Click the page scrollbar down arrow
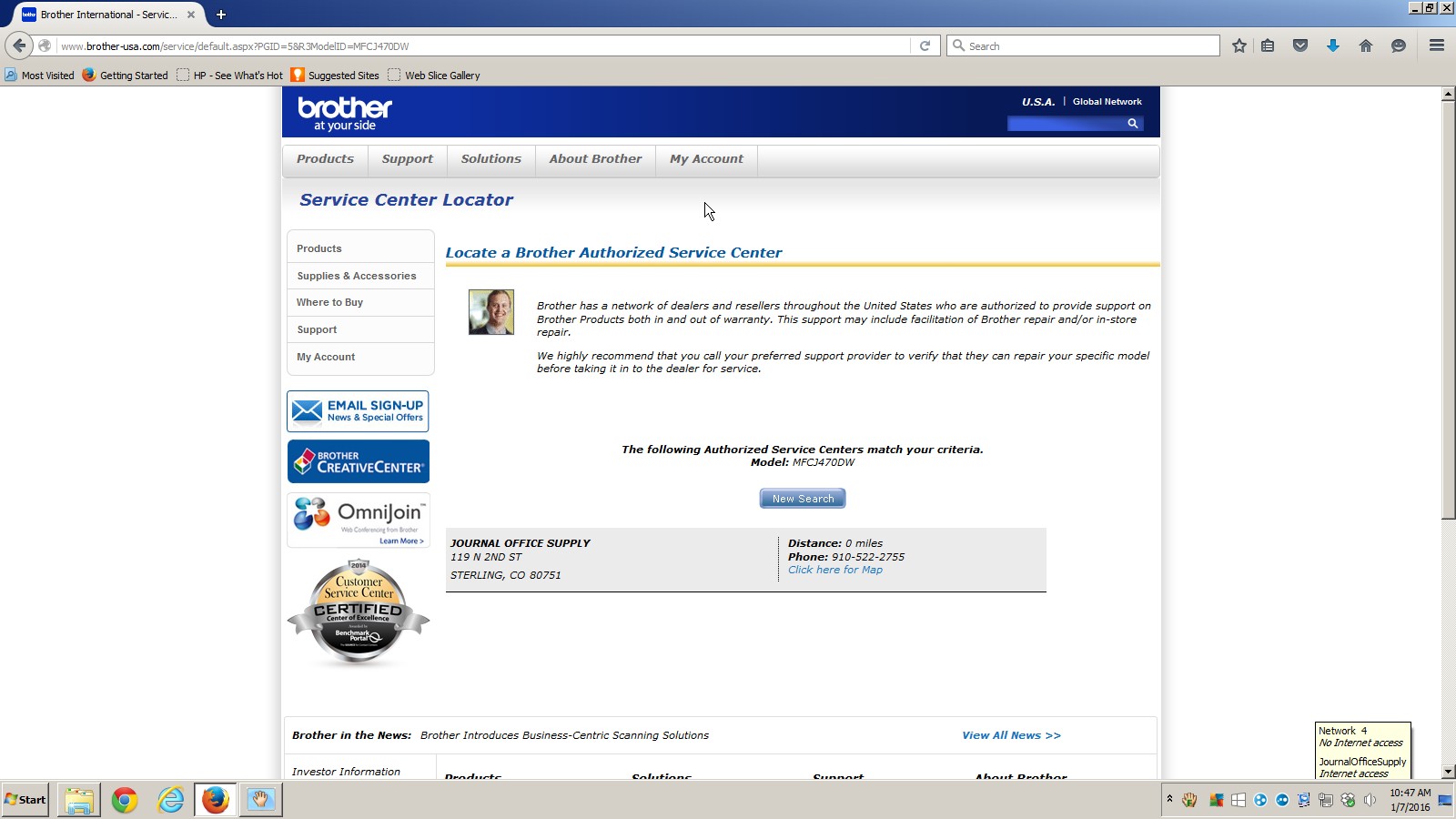Viewport: 1456px width, 819px height. coord(1448,772)
